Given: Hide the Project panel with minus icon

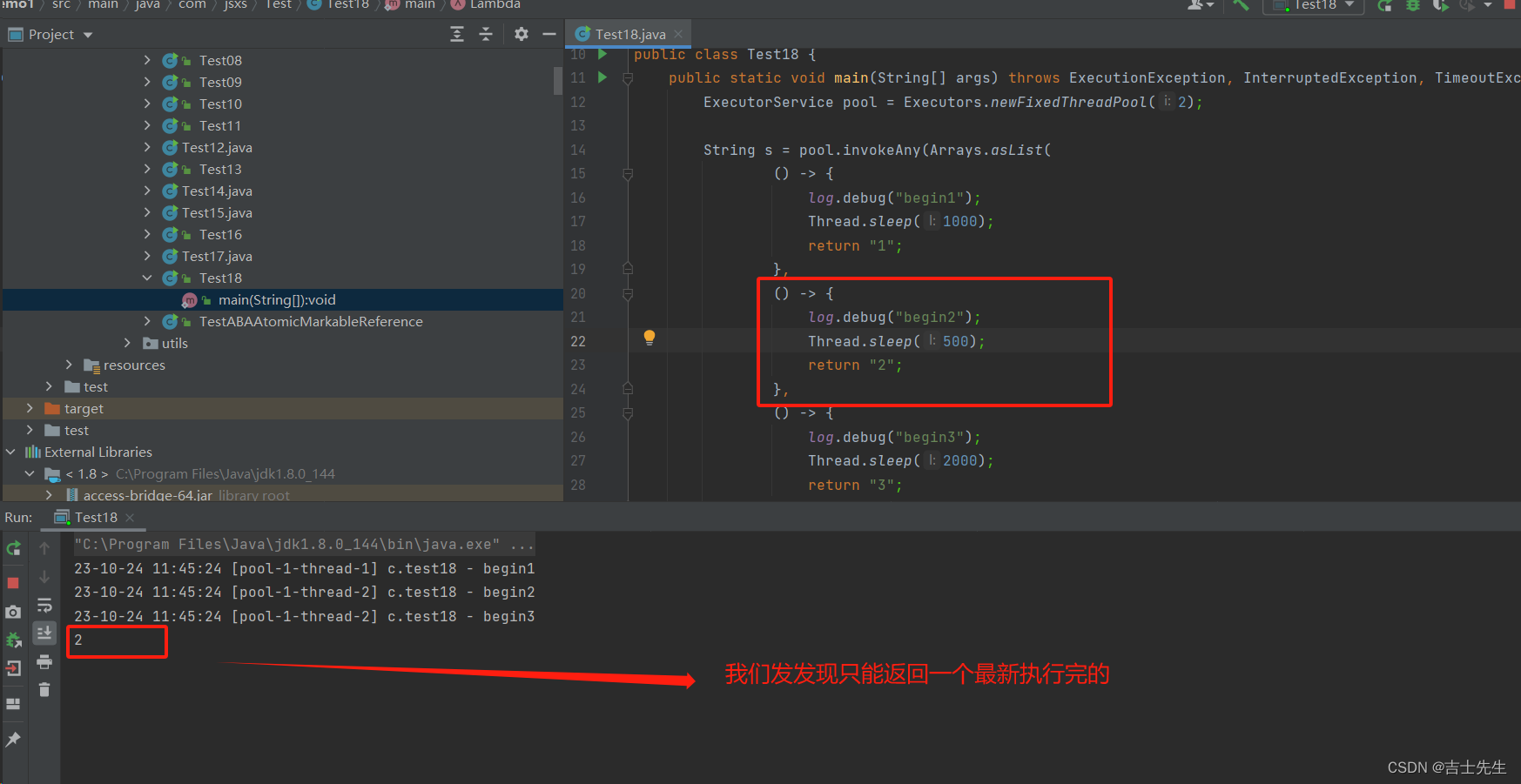Looking at the screenshot, I should (x=549, y=34).
